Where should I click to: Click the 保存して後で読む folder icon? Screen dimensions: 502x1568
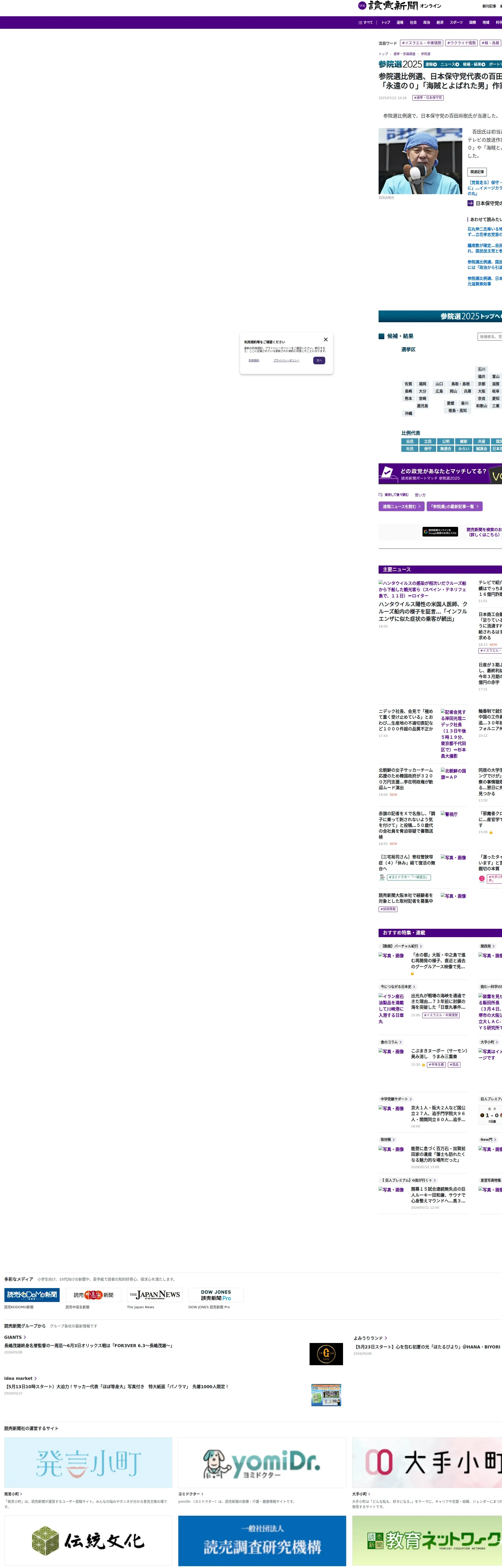click(380, 495)
